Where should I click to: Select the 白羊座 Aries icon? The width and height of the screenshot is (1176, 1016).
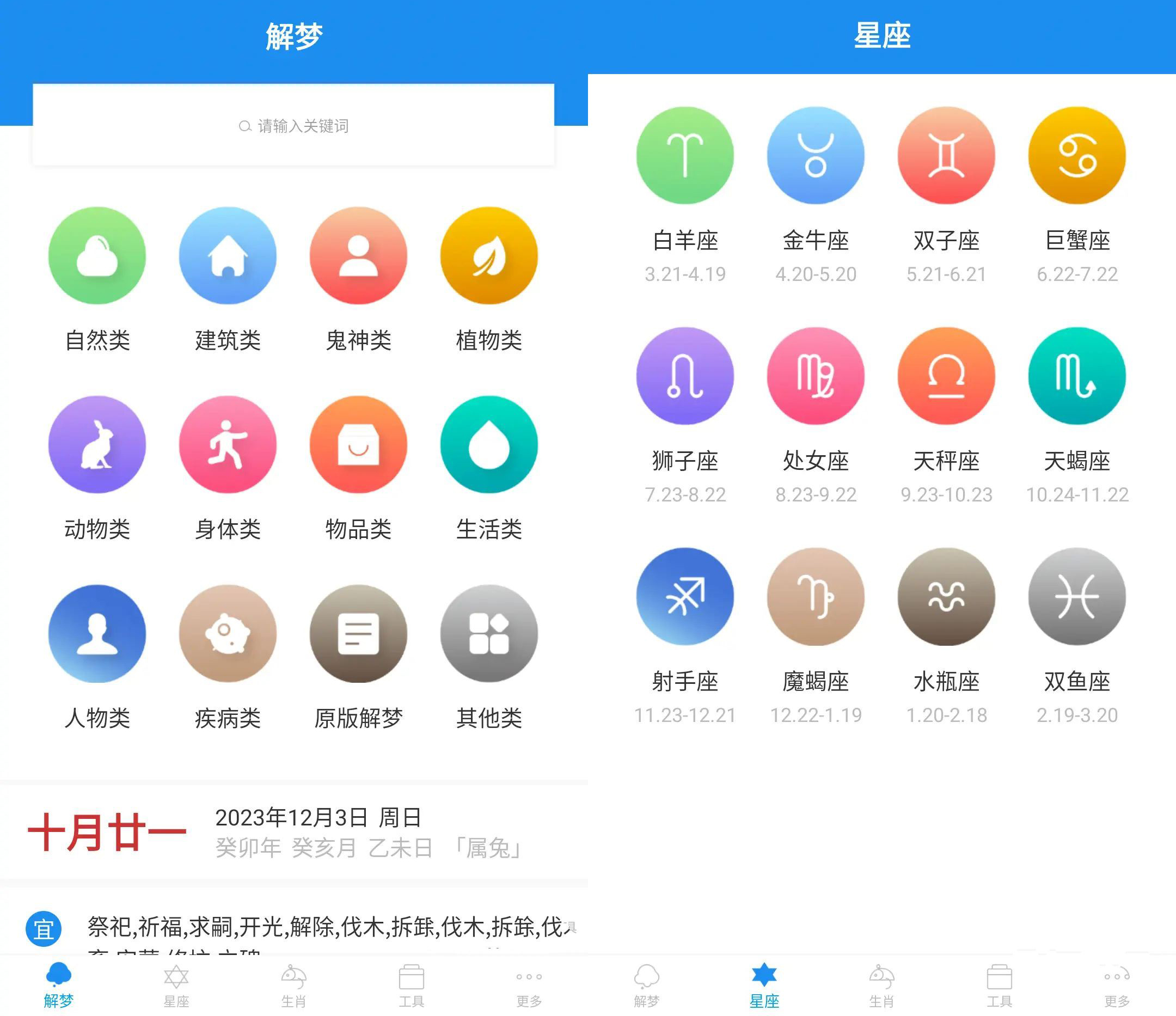[x=685, y=155]
